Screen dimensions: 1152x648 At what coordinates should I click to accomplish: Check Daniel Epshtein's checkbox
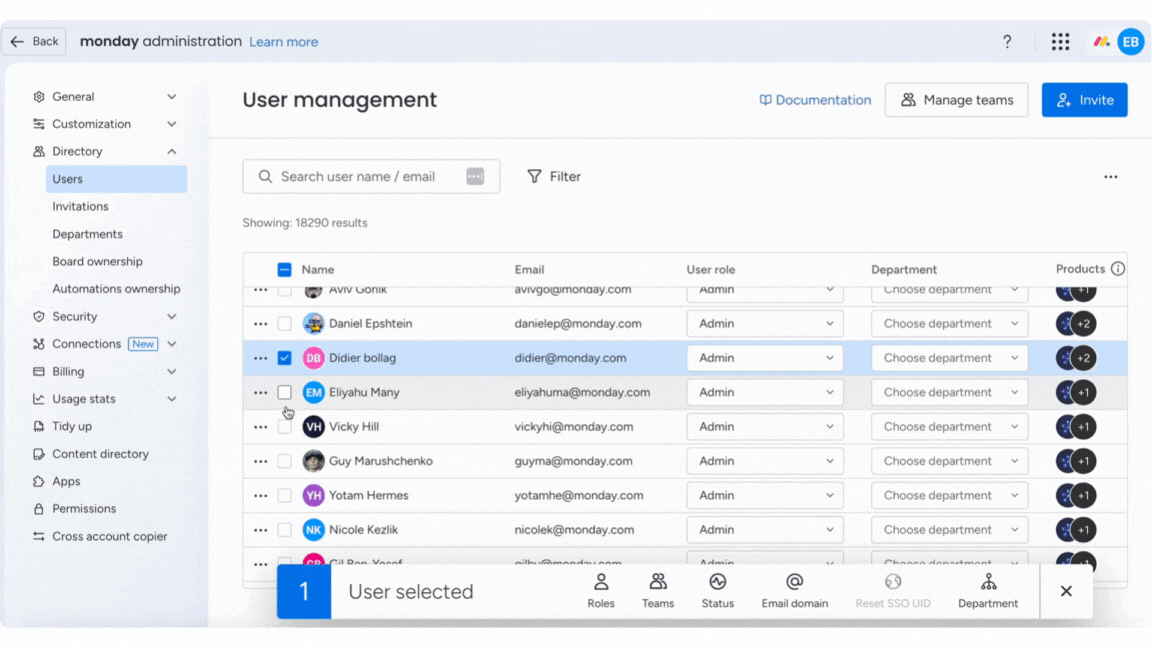tap(284, 323)
